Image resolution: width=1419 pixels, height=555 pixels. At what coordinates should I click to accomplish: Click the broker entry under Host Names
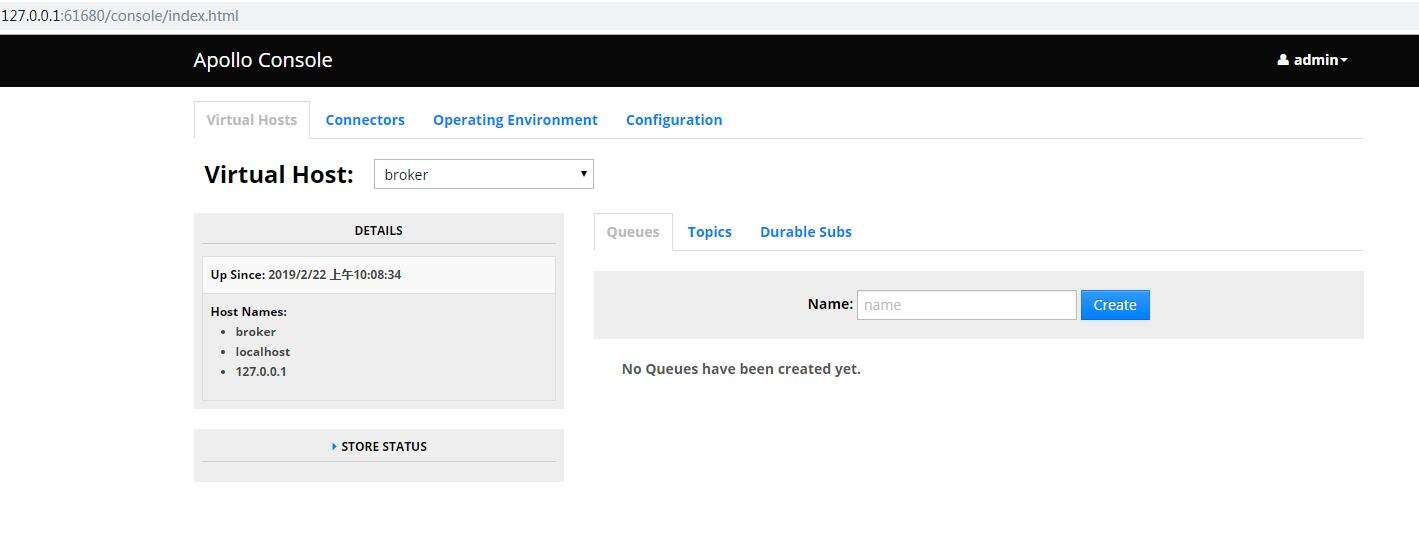click(x=256, y=332)
